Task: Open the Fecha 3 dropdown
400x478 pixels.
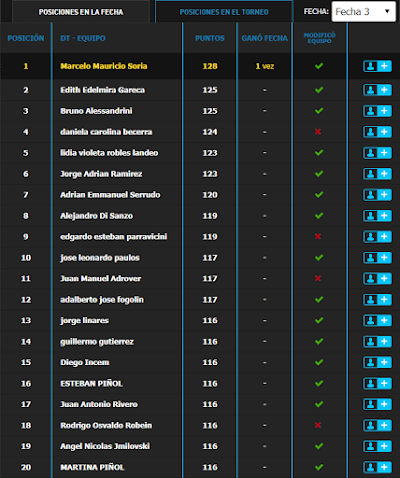Action: click(x=364, y=12)
